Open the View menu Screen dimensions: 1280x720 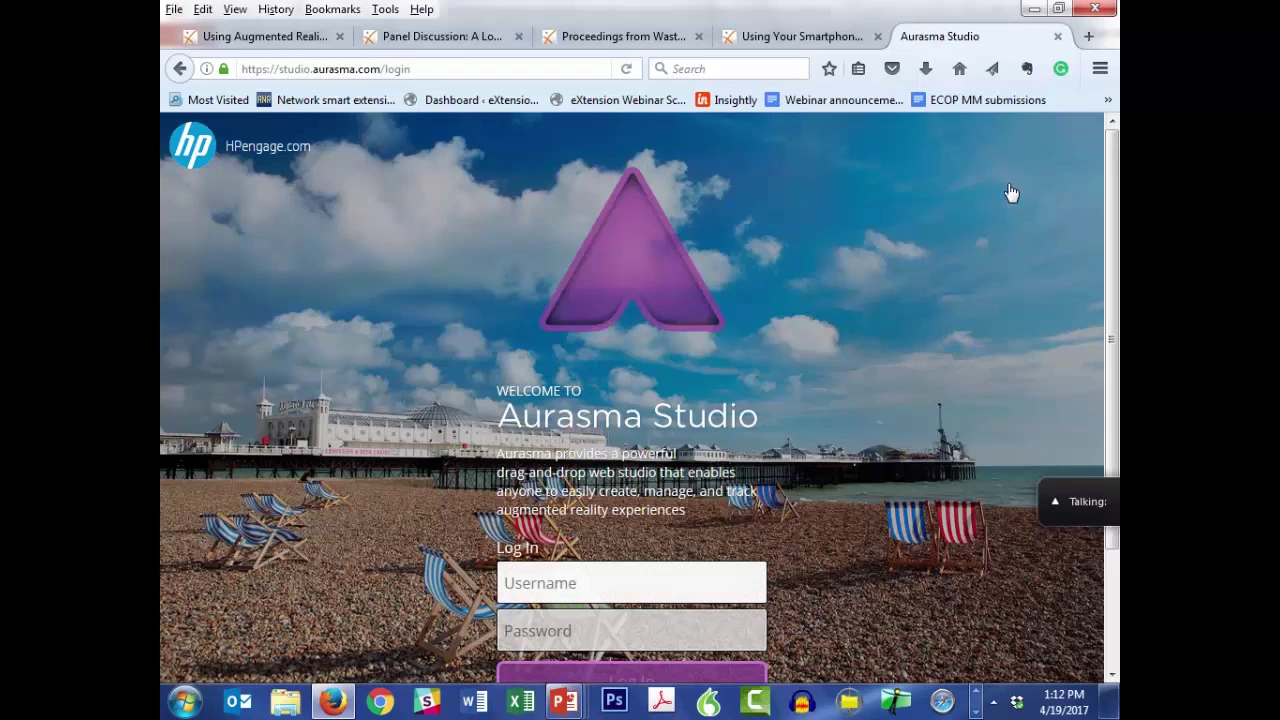235,9
